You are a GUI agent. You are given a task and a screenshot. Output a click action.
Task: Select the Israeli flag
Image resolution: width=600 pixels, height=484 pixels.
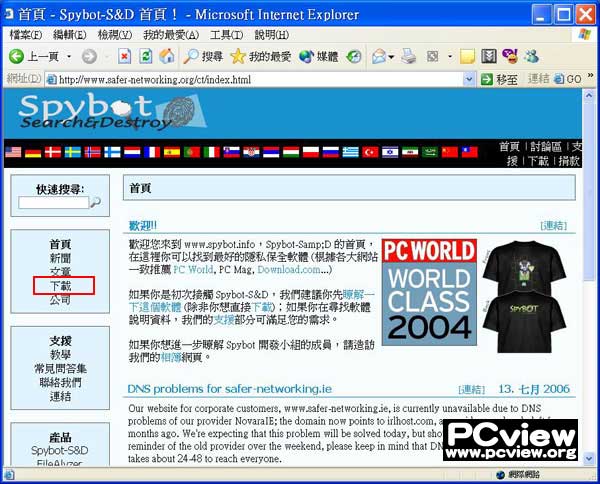tap(390, 152)
